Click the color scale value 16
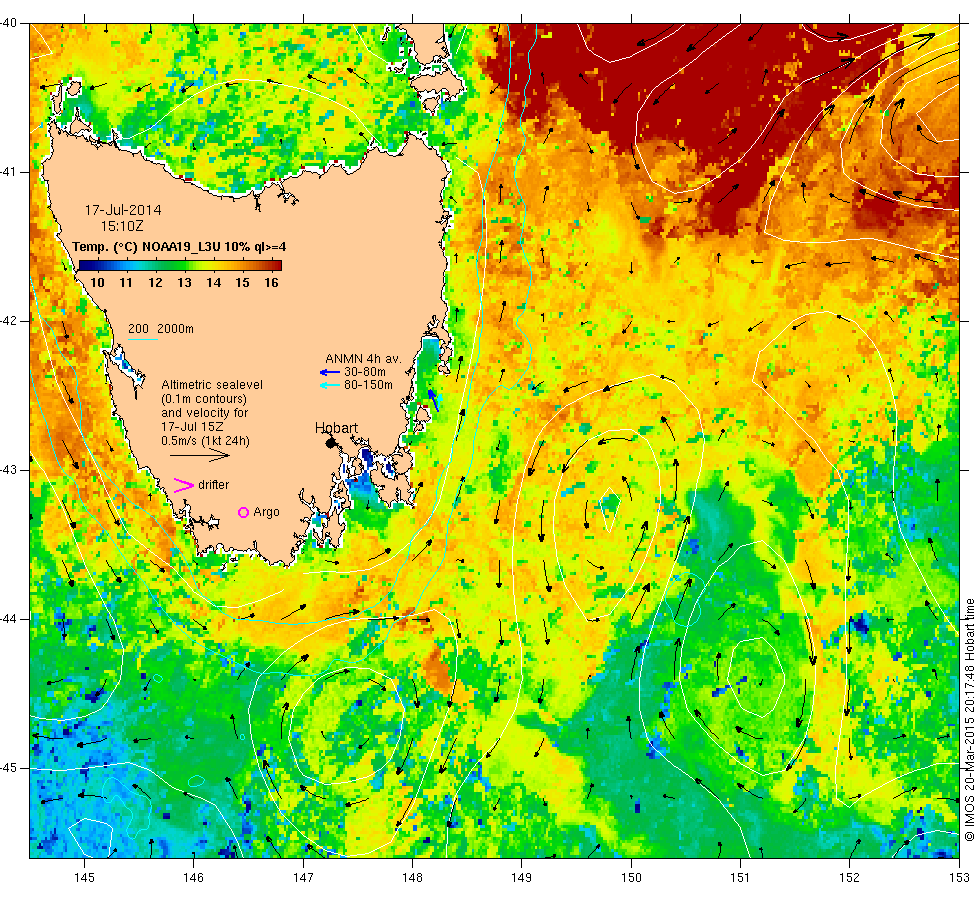The image size is (980, 900). [x=271, y=282]
